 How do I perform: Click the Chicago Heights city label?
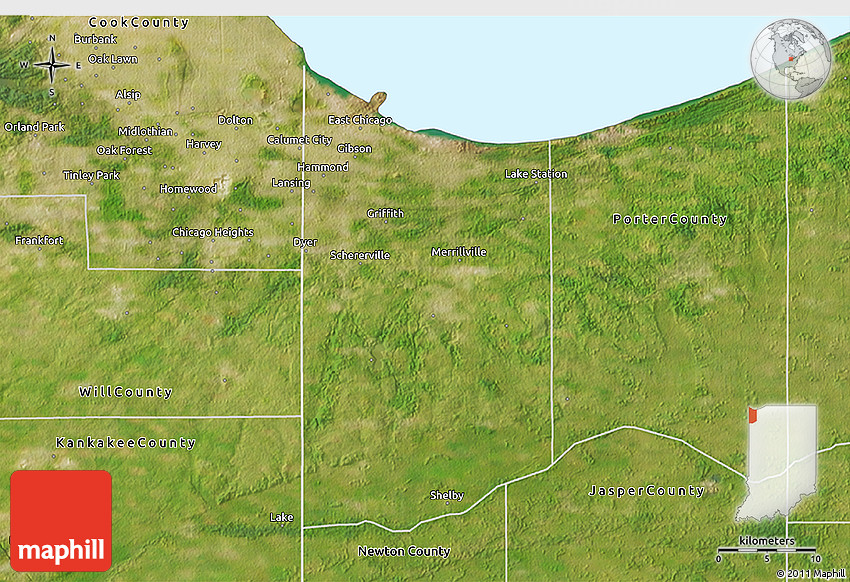pos(212,232)
